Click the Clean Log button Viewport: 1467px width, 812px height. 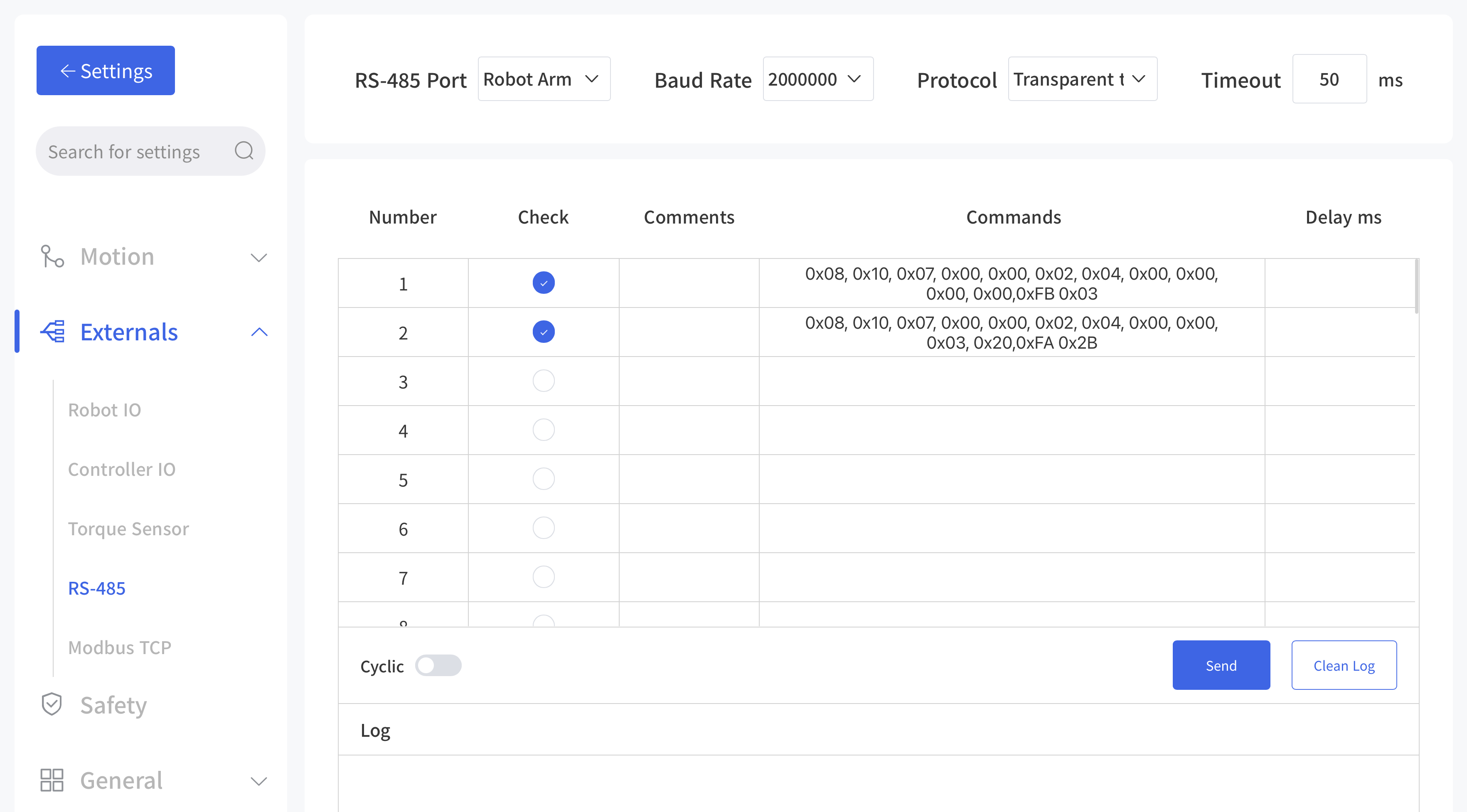(x=1344, y=665)
